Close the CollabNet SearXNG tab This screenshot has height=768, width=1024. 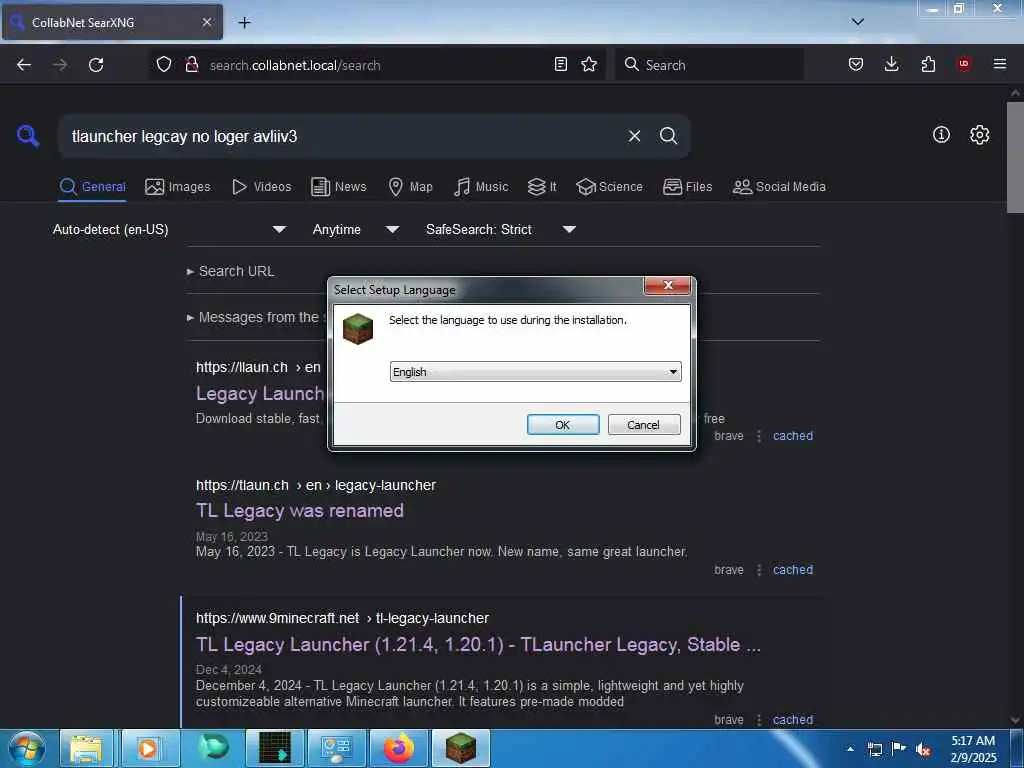(206, 22)
